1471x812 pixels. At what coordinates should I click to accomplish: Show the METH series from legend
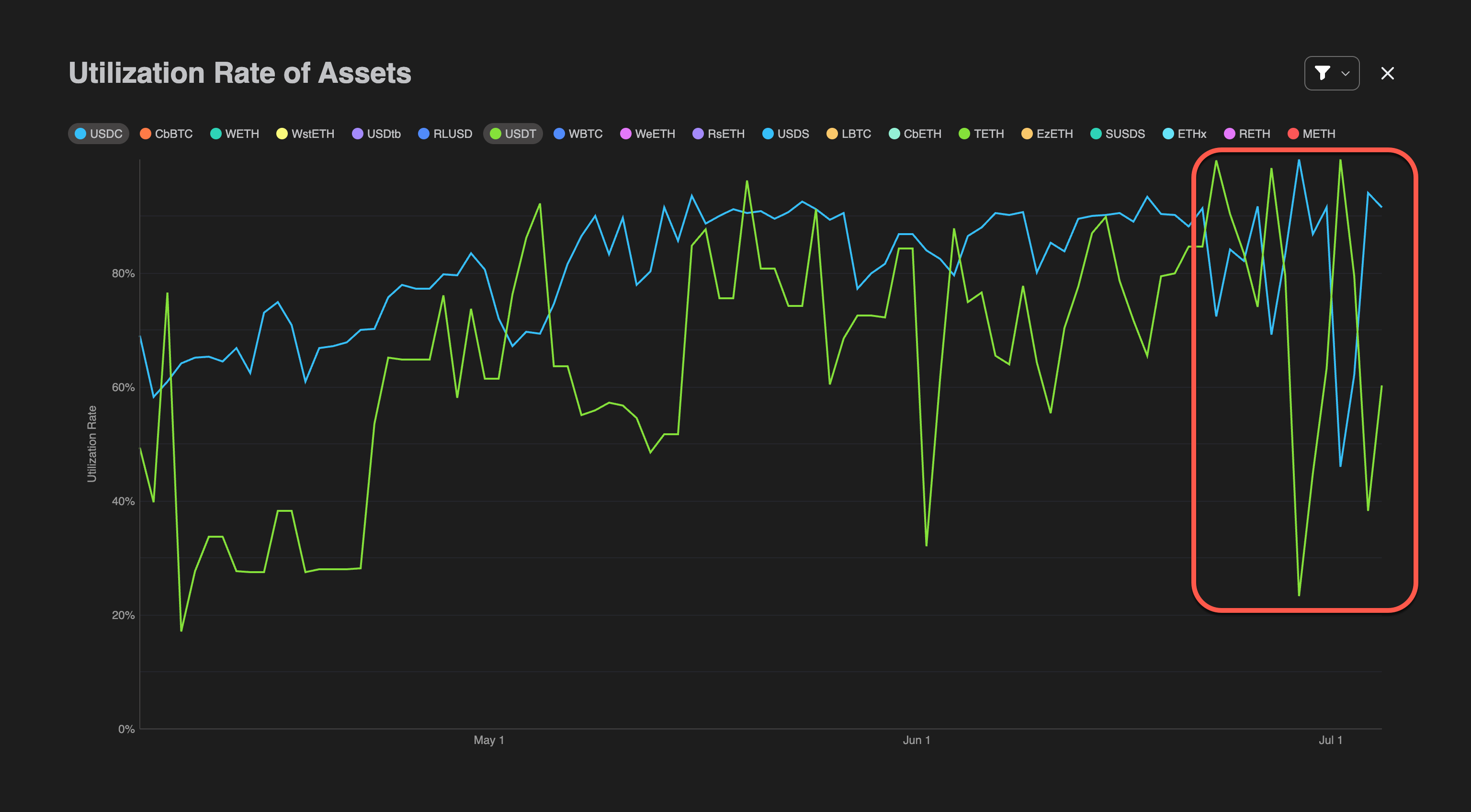pyautogui.click(x=1312, y=134)
